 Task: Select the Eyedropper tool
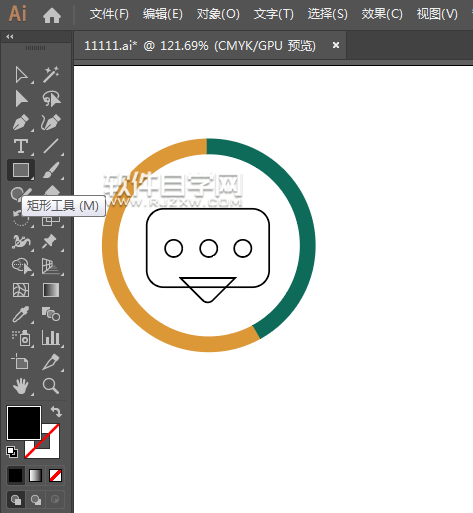point(21,314)
